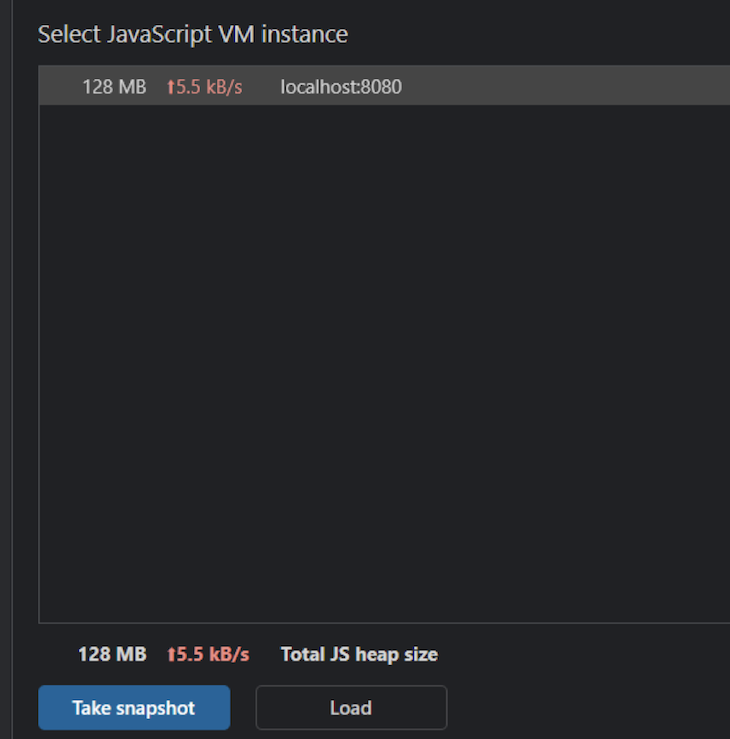The width and height of the screenshot is (730, 739).
Task: Click the bold 5.5 kB/s total rate
Action: (x=208, y=654)
